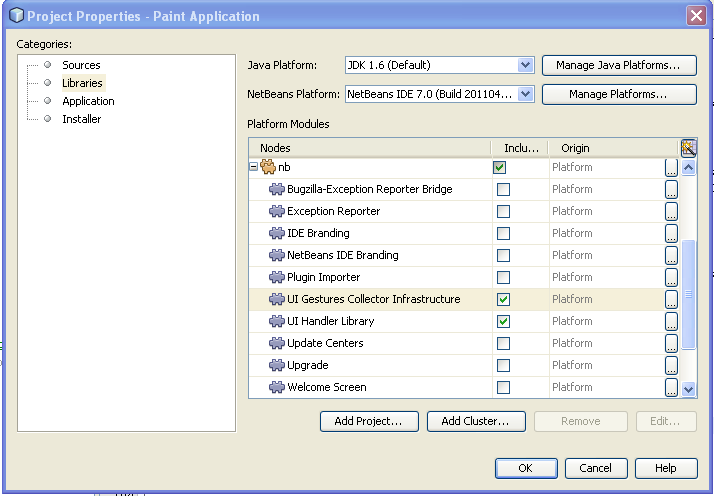Screen dimensions: 714x496
Task: Click the IDE Branding module icon
Action: [277, 233]
